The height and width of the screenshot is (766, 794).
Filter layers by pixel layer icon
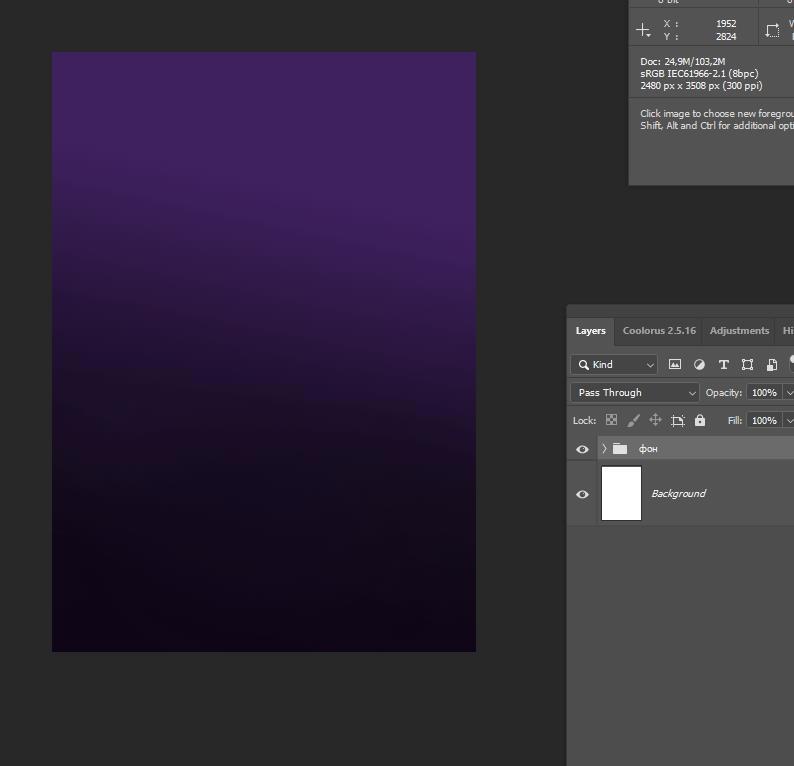675,365
